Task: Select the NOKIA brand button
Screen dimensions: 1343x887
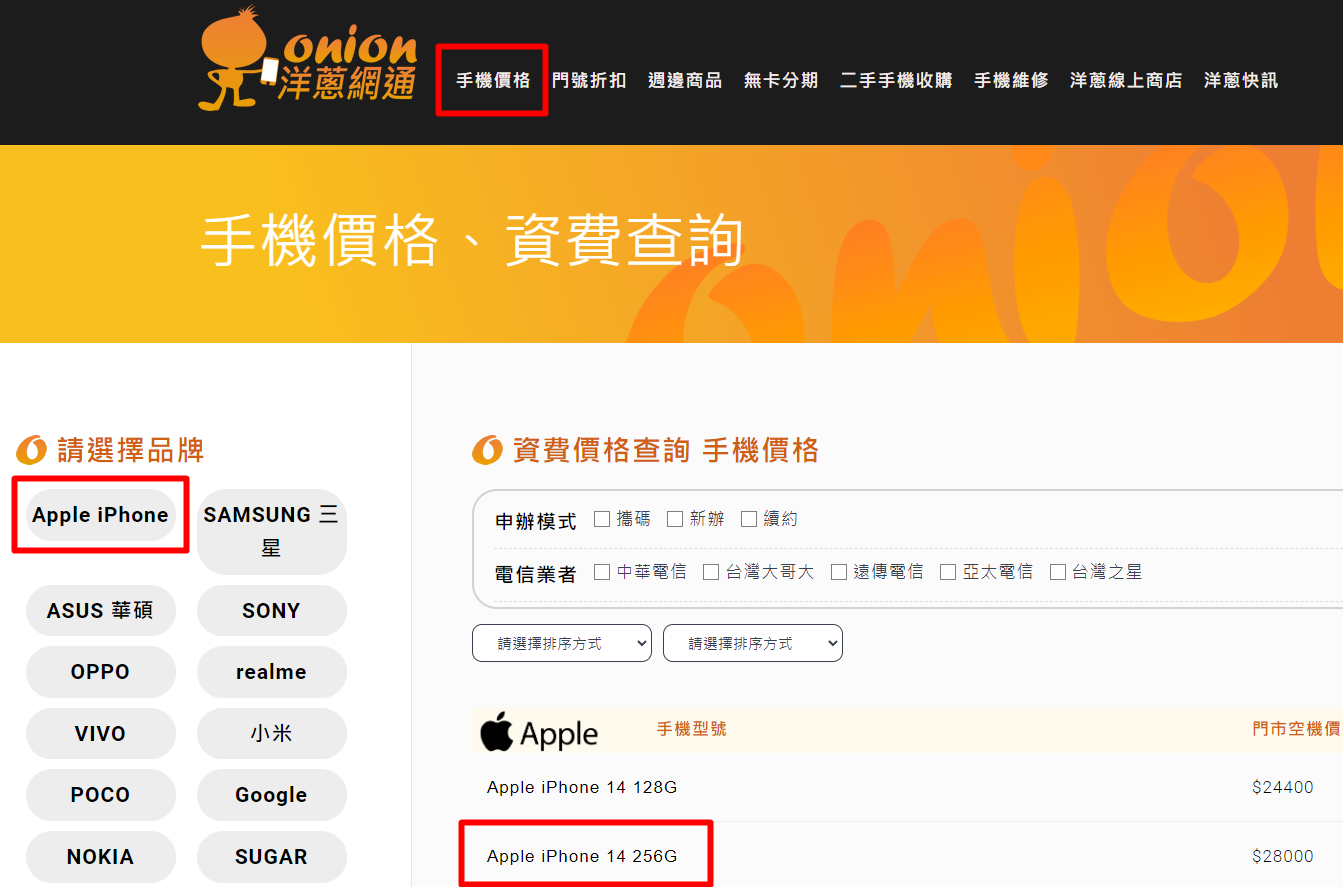Action: 100,857
